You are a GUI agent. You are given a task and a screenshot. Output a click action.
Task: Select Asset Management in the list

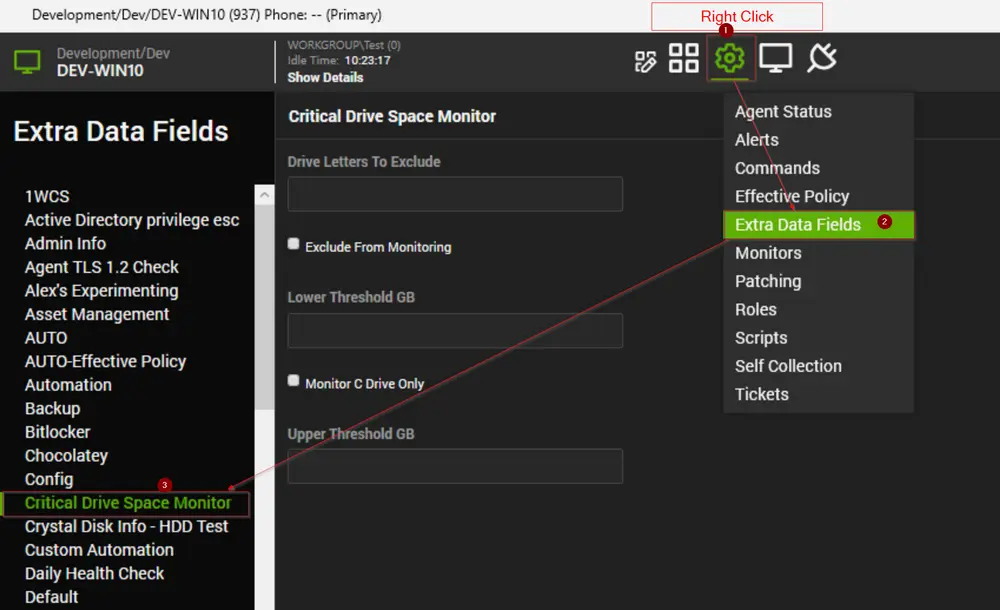click(x=97, y=315)
